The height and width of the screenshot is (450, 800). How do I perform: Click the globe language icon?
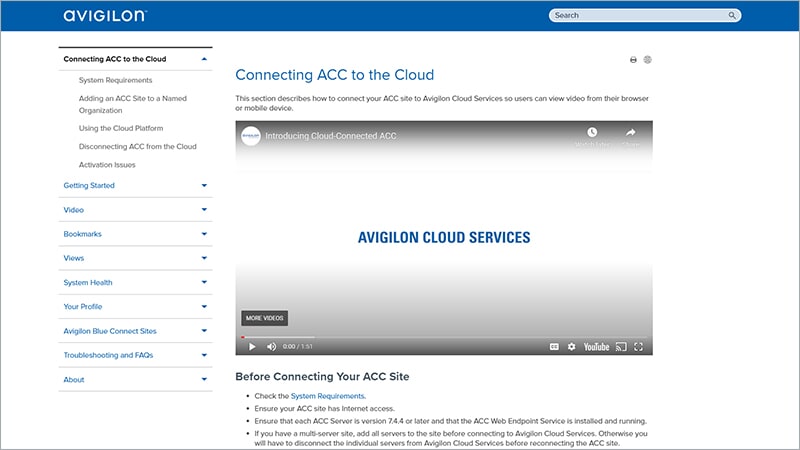647,60
